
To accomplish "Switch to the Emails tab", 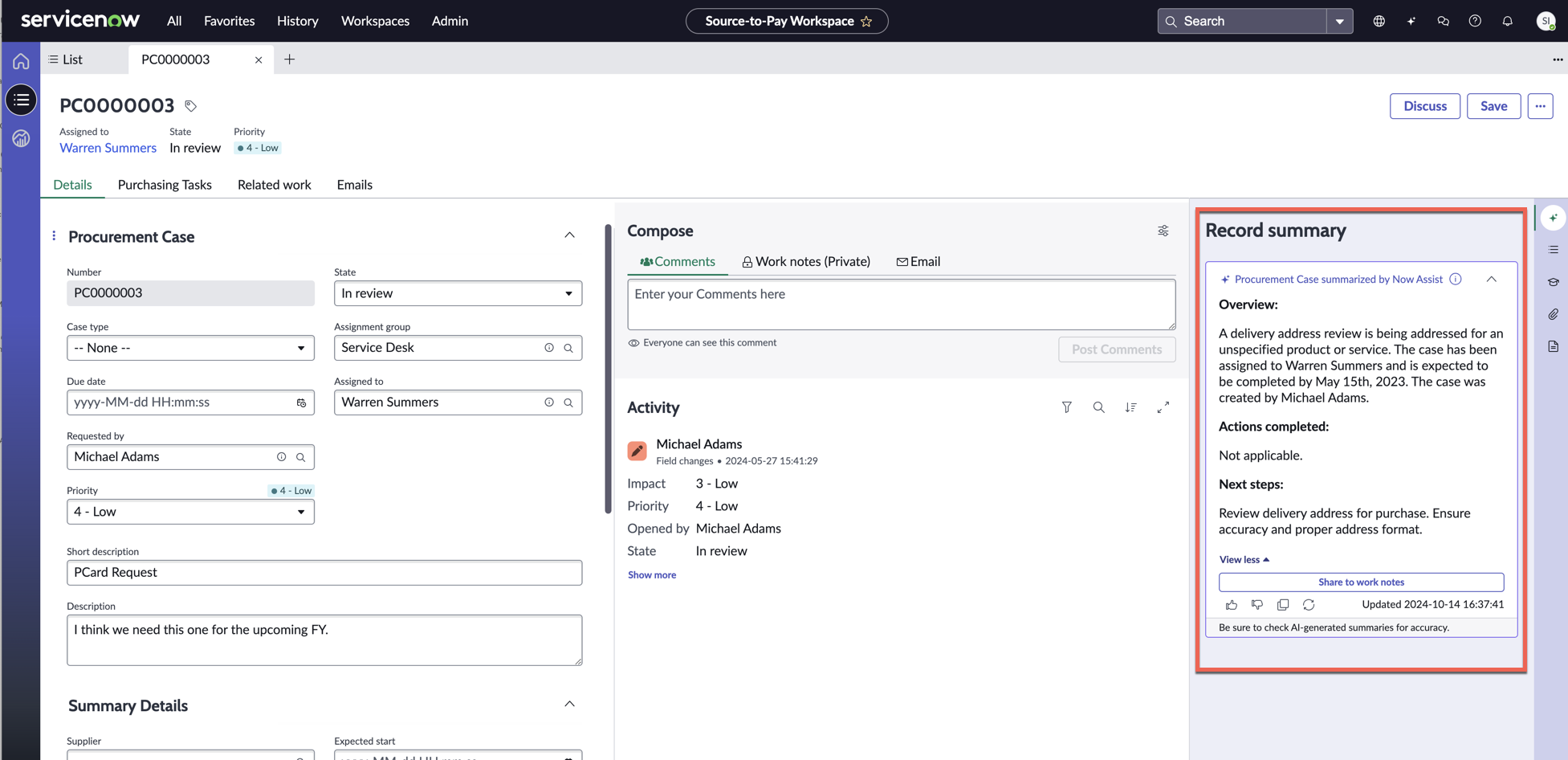I will (354, 185).
